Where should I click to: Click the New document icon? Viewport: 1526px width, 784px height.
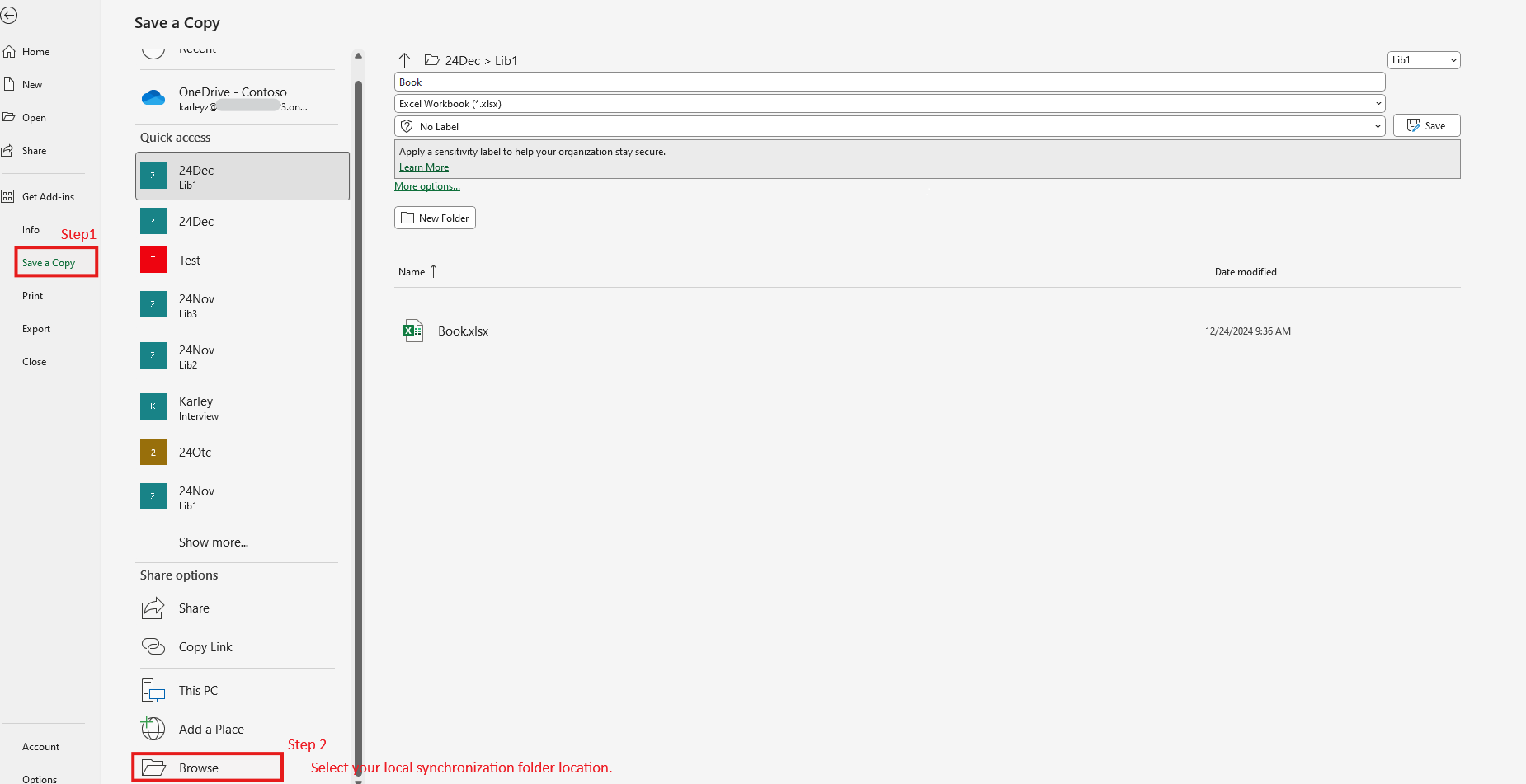click(9, 84)
